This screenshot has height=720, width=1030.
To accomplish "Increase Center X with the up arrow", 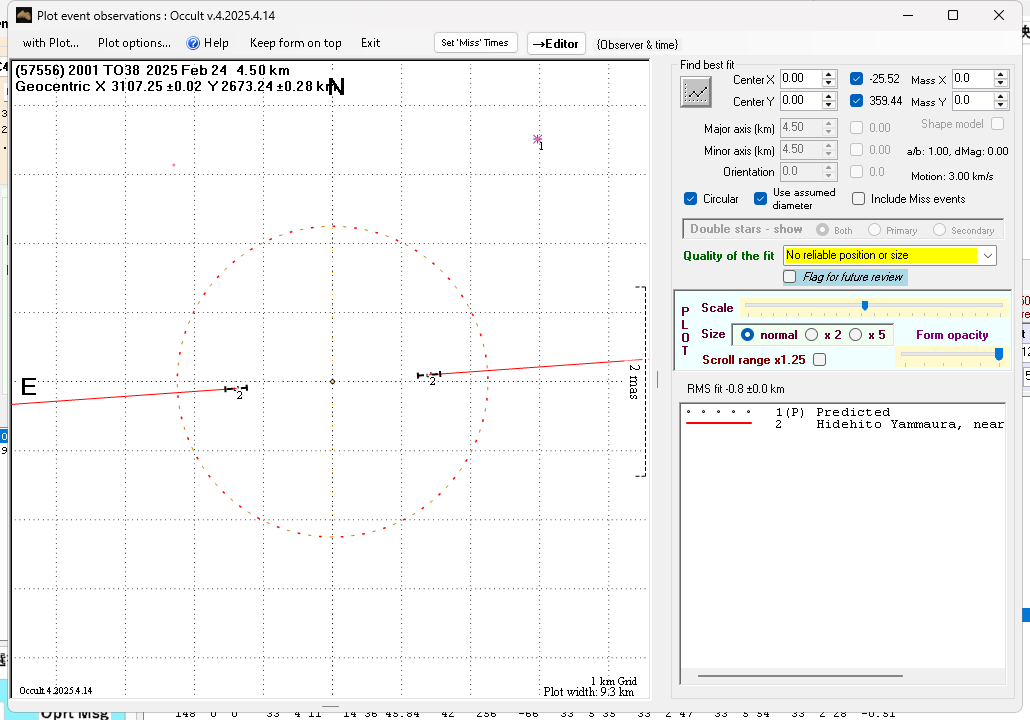I will click(829, 74).
